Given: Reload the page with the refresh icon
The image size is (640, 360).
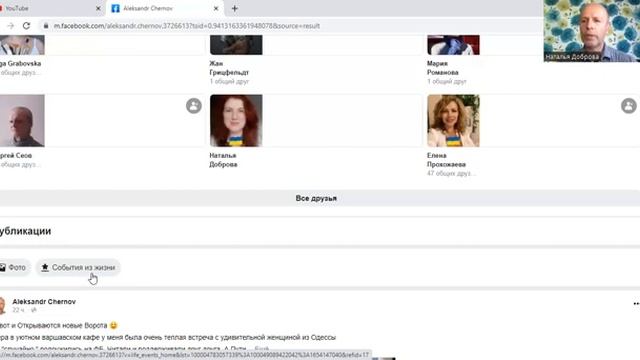Looking at the screenshot, I should (27, 26).
